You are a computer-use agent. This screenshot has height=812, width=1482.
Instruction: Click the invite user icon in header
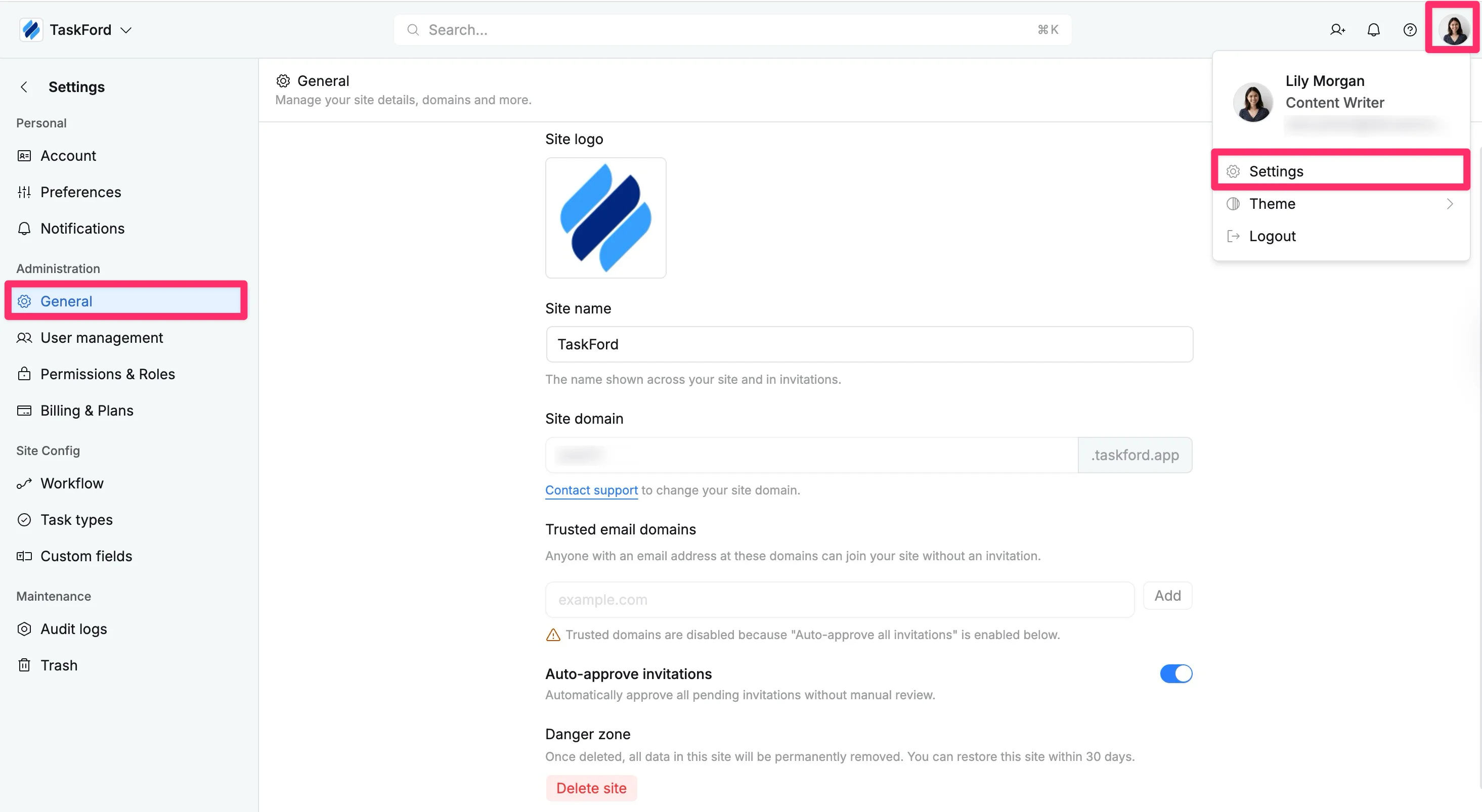pos(1337,30)
